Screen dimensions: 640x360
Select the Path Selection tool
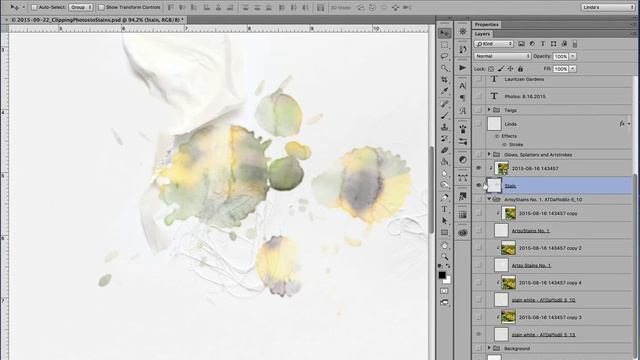pyautogui.click(x=444, y=221)
